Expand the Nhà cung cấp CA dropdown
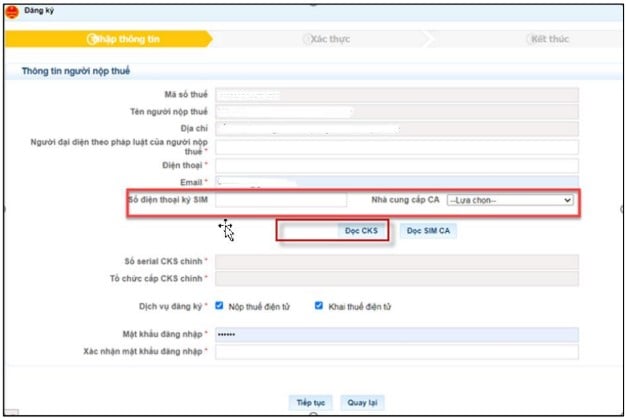The height and width of the screenshot is (418, 626). pyautogui.click(x=510, y=200)
